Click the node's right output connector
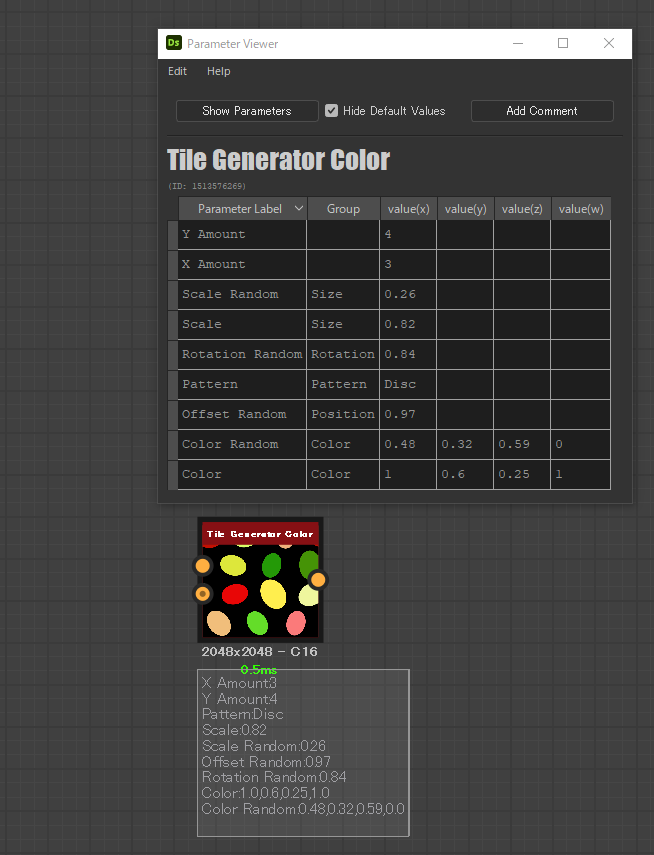Screen dimensions: 654x855 (x=318, y=580)
